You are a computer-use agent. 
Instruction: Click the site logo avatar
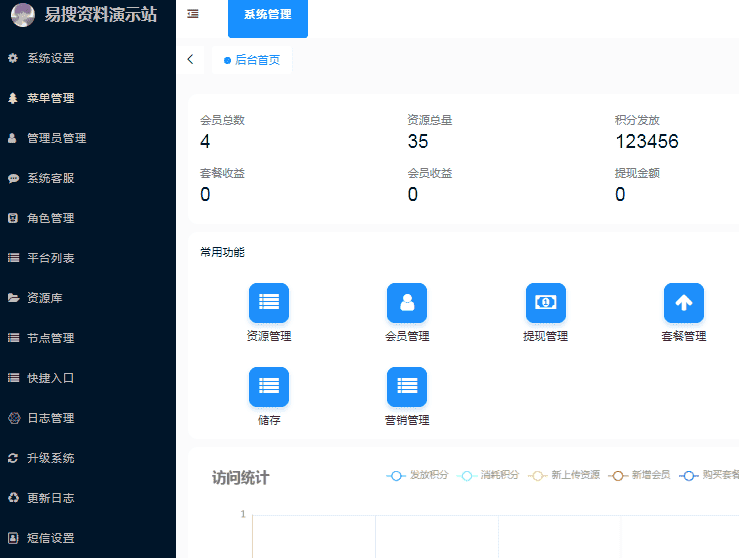pyautogui.click(x=23, y=15)
